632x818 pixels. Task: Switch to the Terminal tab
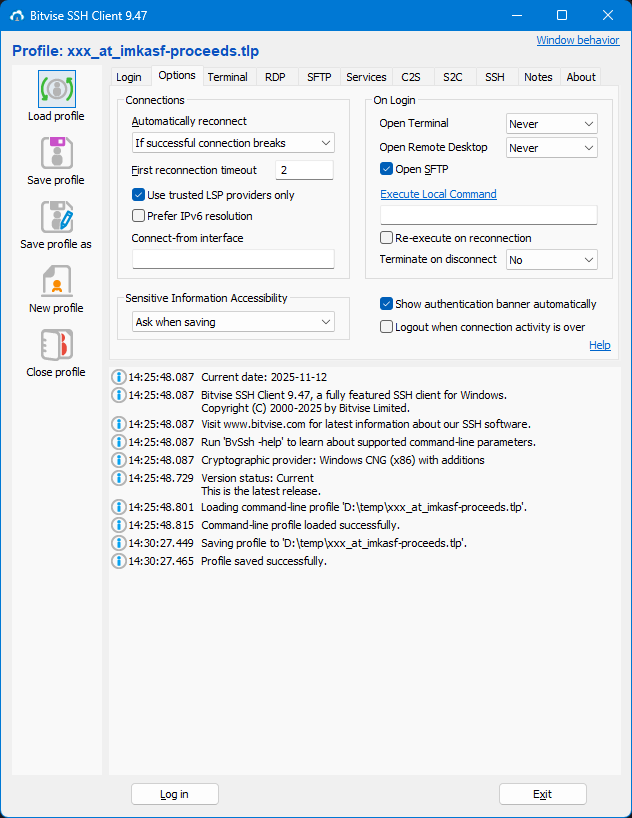[x=228, y=77]
